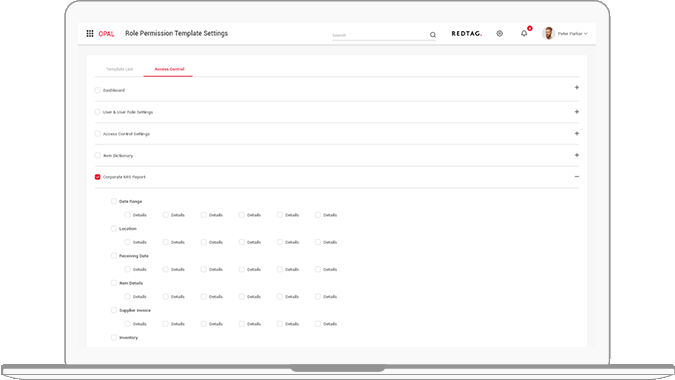Image resolution: width=675 pixels, height=380 pixels.
Task: Check second Details box under Supplier Invoice
Action: point(165,324)
